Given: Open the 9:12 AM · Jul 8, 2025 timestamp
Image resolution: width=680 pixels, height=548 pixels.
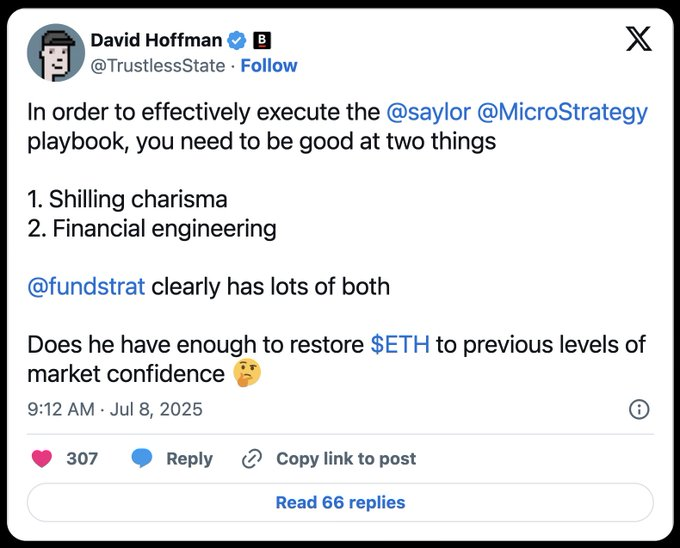Looking at the screenshot, I should pos(115,409).
